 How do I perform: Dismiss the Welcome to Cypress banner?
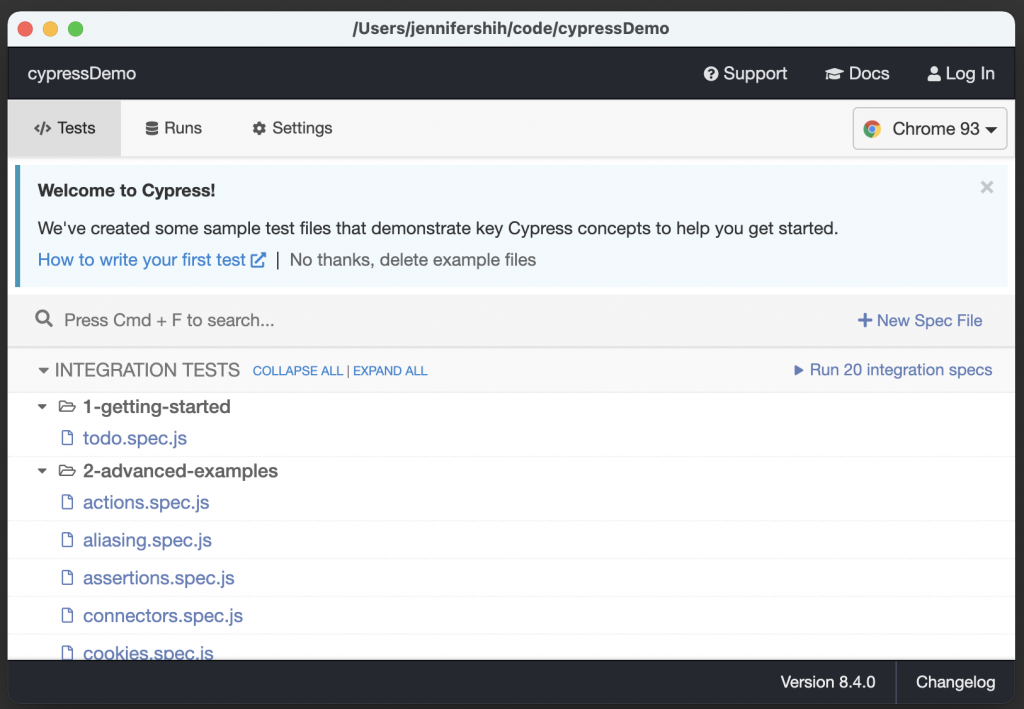[x=987, y=187]
